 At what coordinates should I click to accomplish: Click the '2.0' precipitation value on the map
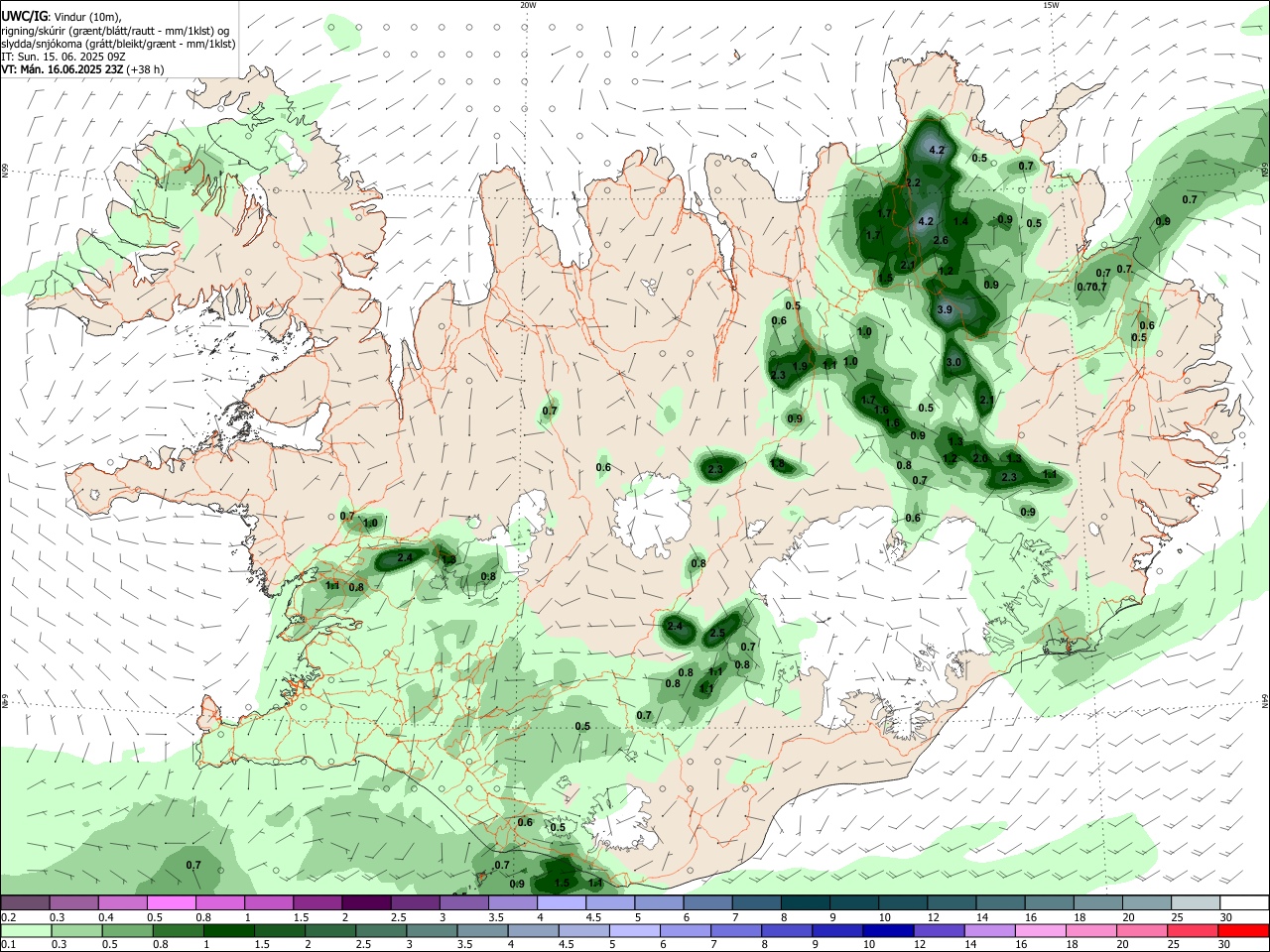pos(979,458)
